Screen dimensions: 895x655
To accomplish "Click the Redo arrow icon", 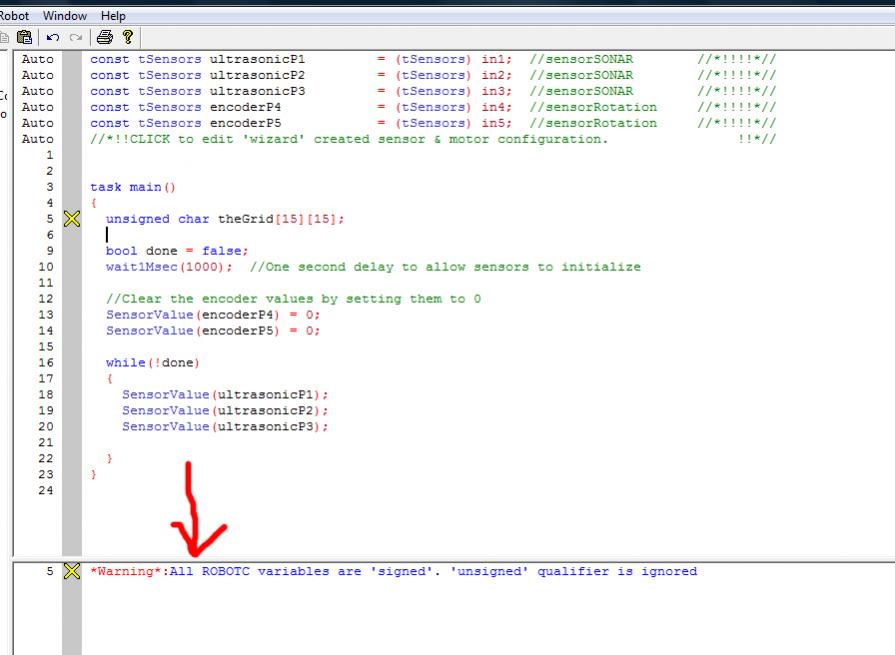I will [x=75, y=38].
